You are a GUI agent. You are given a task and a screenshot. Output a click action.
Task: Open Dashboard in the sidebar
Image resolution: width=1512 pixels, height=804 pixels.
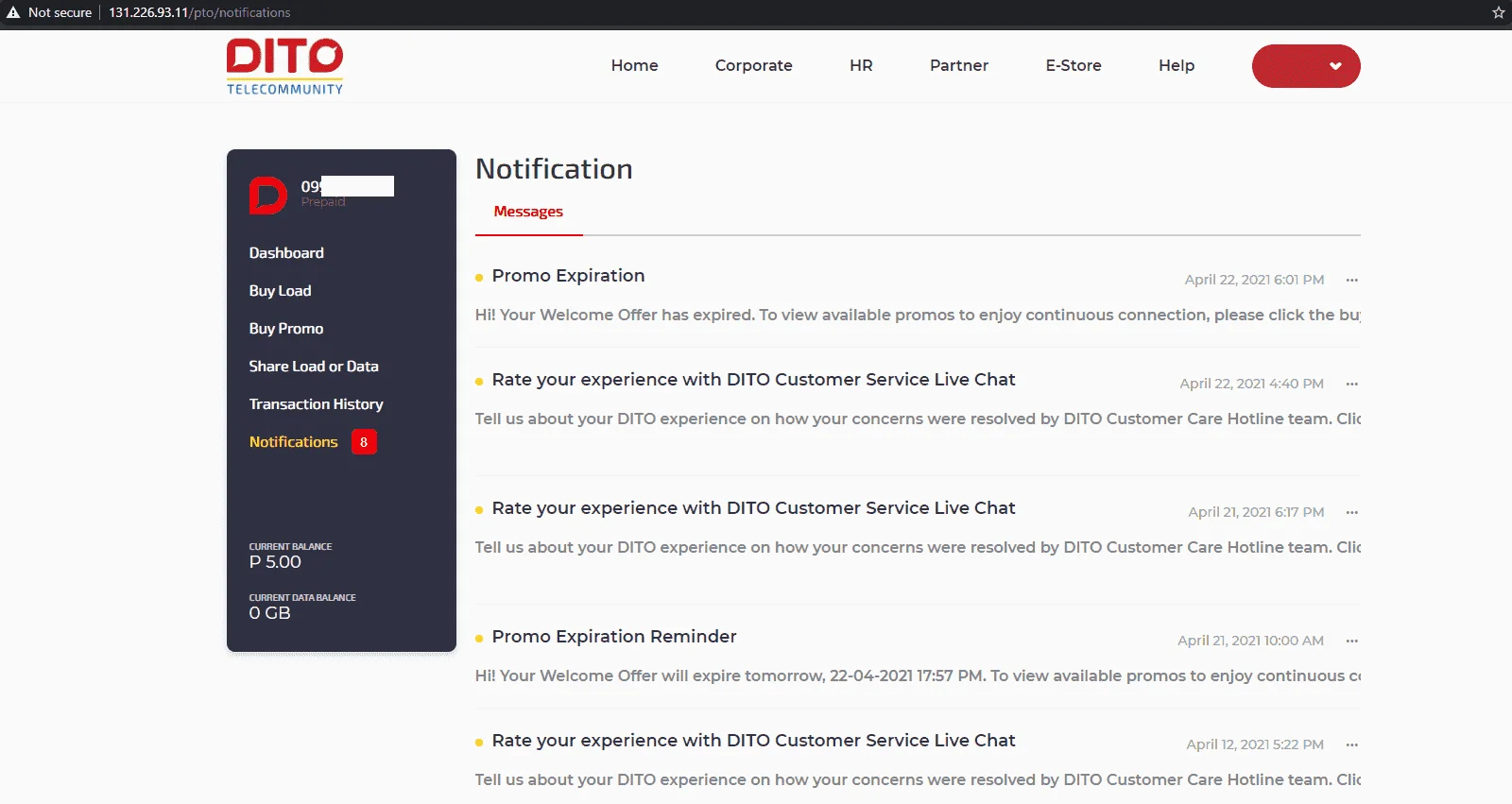coord(286,253)
